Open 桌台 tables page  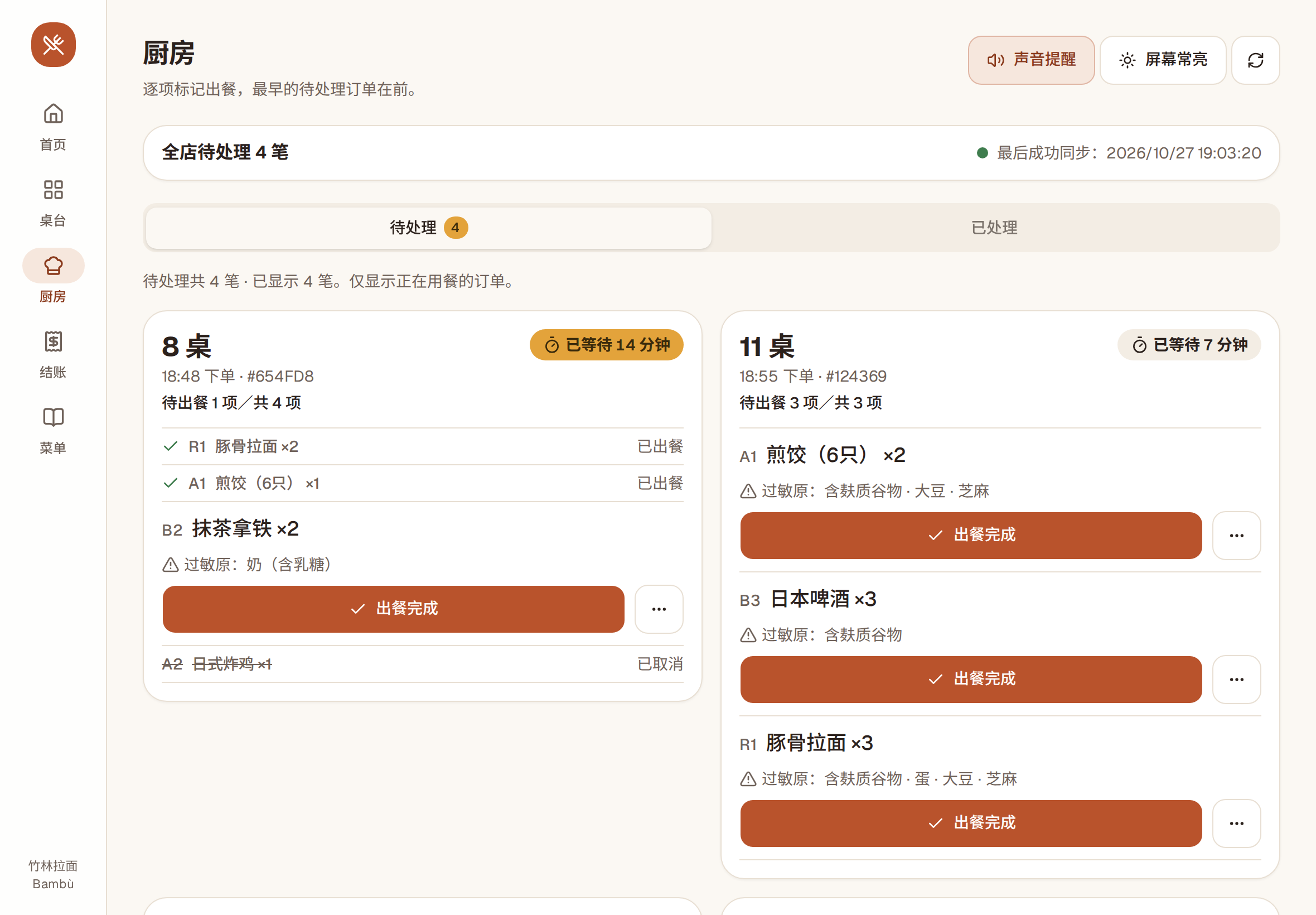coord(54,203)
